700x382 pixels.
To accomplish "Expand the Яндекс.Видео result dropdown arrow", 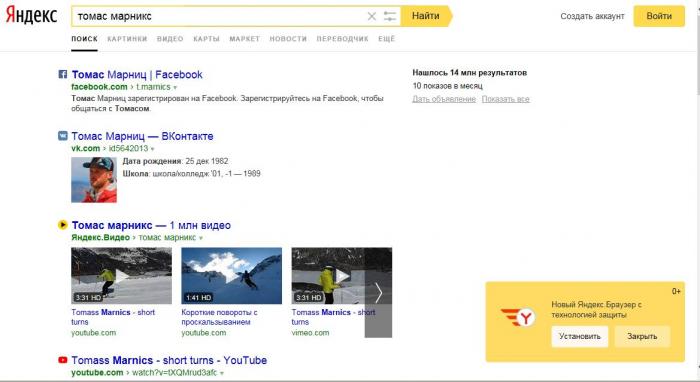I will 200,238.
